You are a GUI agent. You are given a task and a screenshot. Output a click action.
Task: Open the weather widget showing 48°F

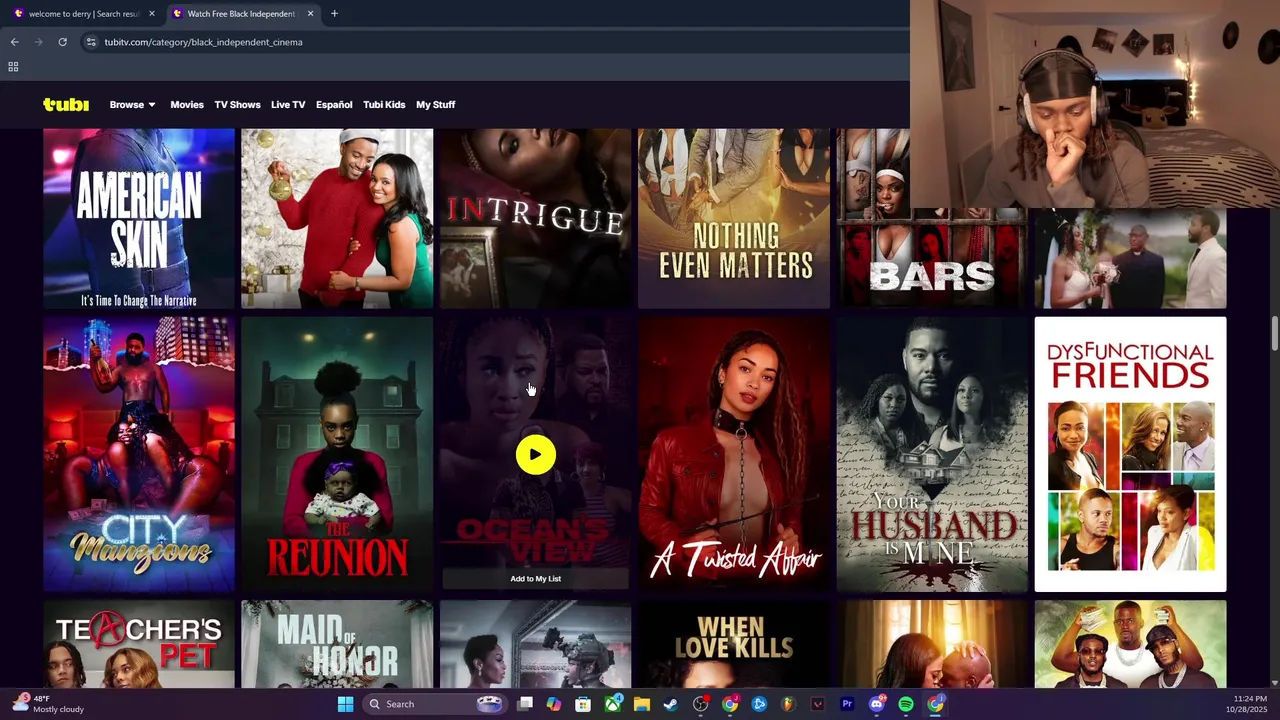pyautogui.click(x=48, y=704)
